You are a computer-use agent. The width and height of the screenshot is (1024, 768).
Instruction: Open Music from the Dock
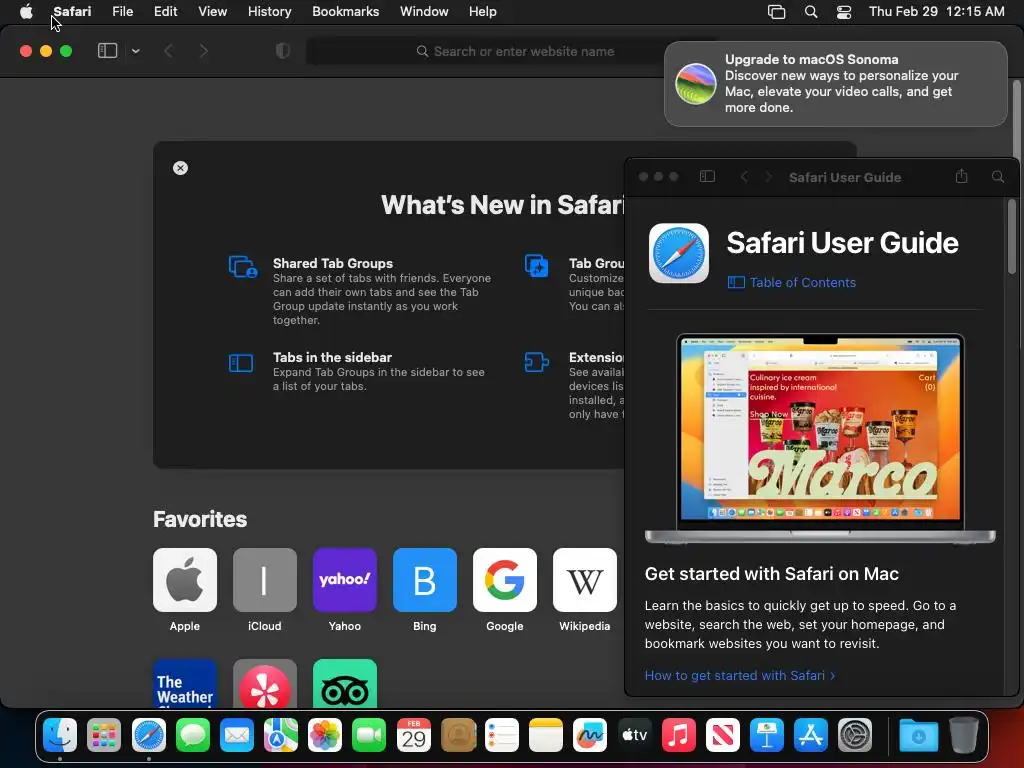(x=679, y=735)
